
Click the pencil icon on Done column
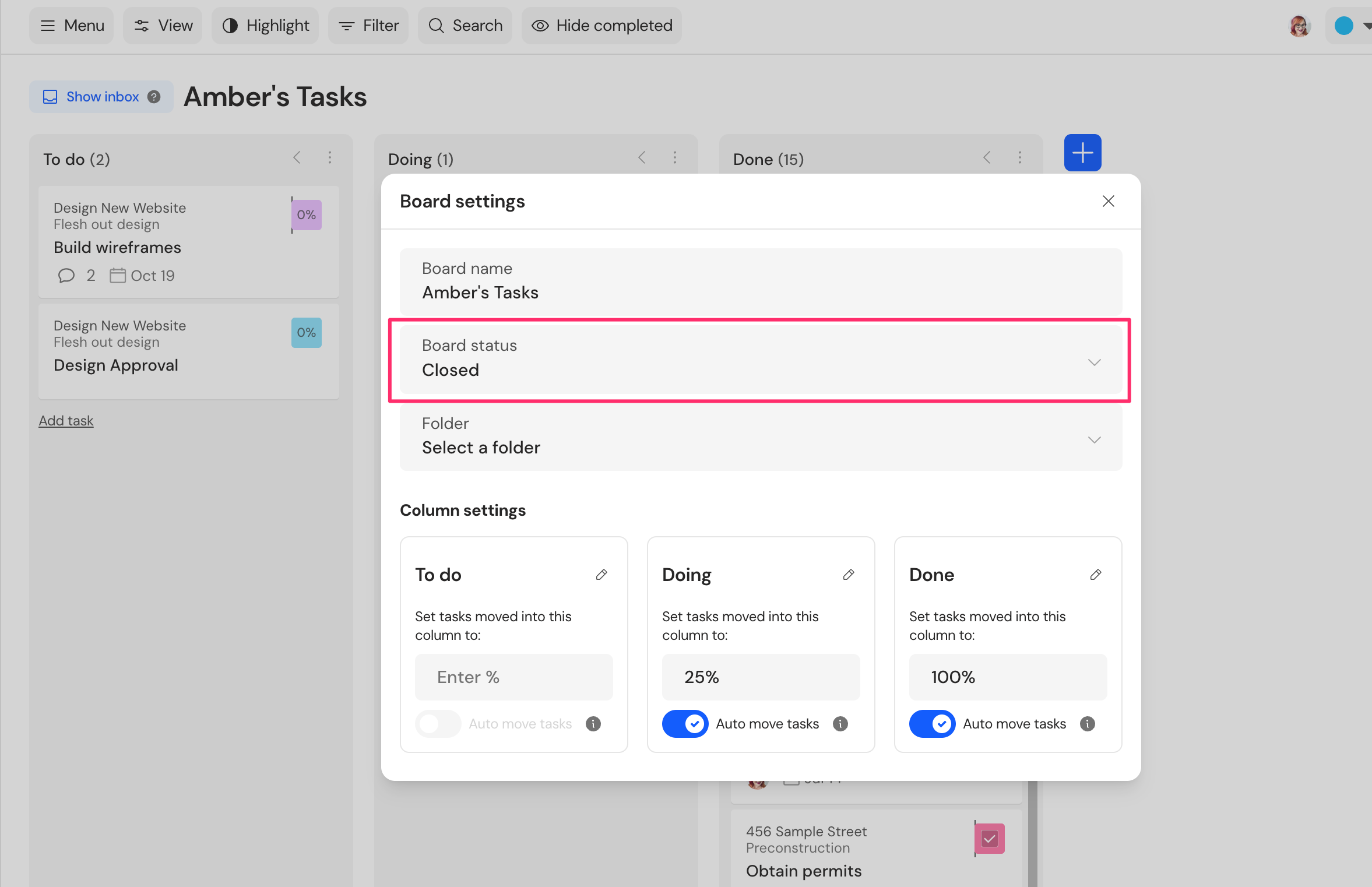coord(1096,575)
